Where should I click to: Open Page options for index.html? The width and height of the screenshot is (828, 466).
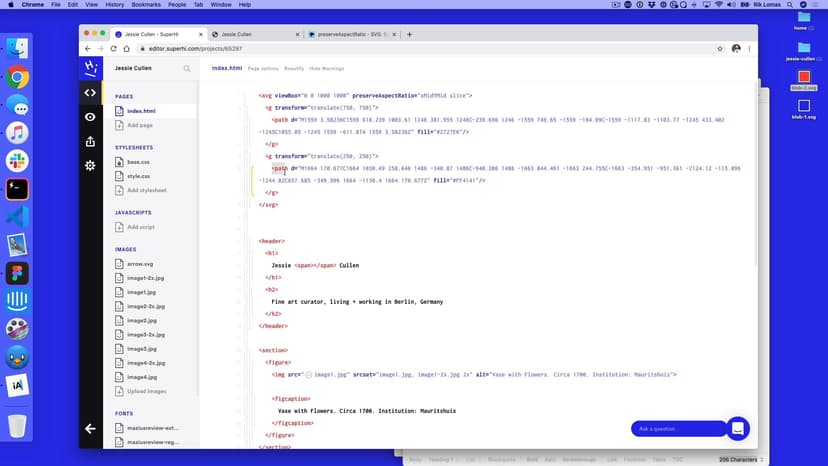pyautogui.click(x=263, y=69)
